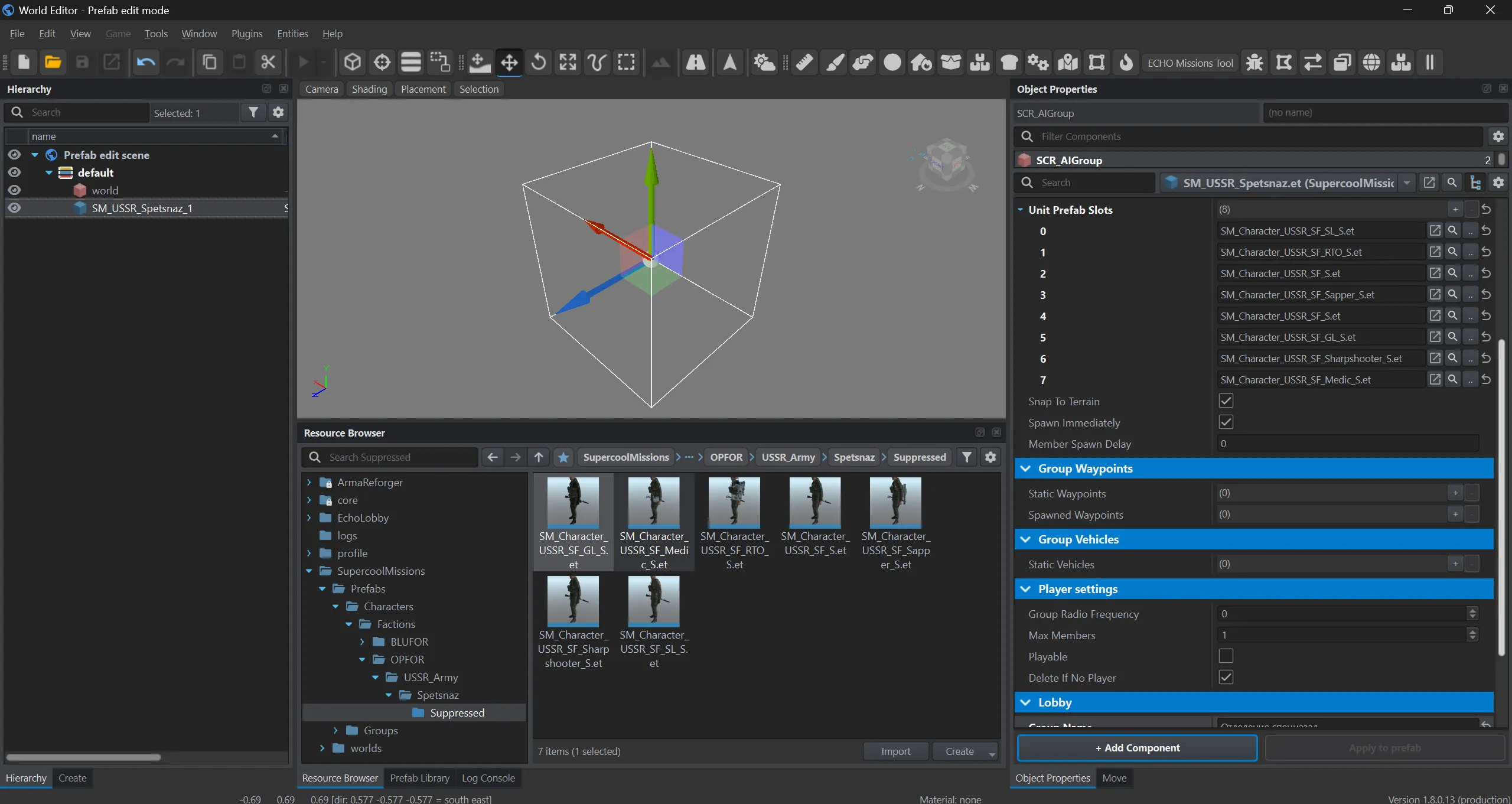Screen dimensions: 1512x804
Task: Toggle Snap To Terrain checkbox
Action: [1226, 401]
